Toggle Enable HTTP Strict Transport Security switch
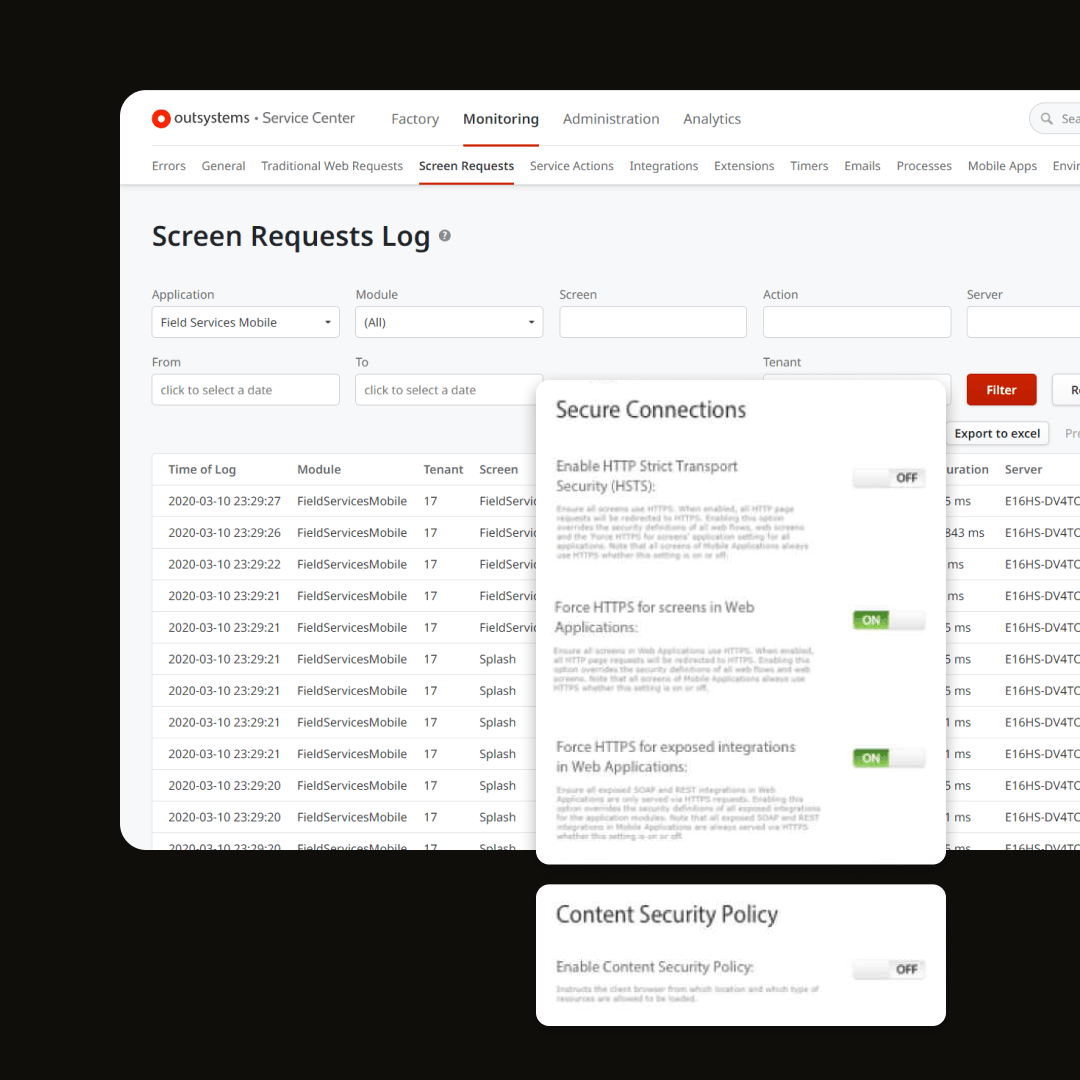 (889, 477)
